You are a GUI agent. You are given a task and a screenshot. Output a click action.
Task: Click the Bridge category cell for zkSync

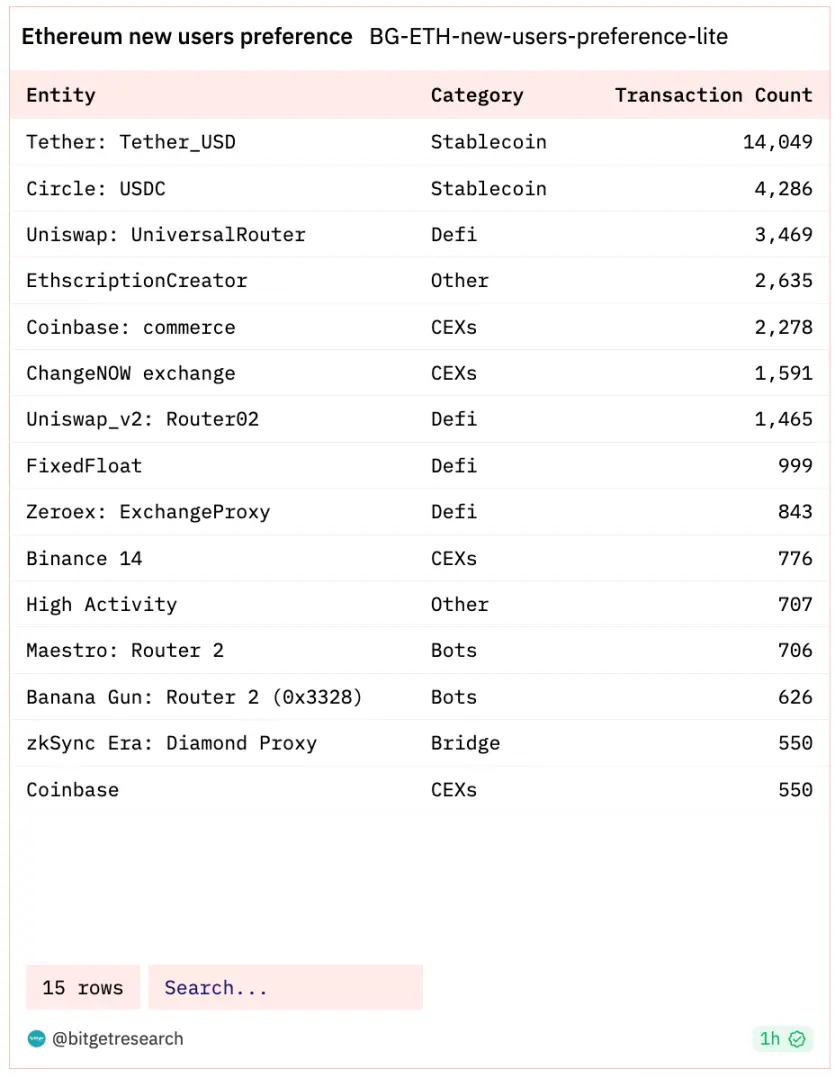(465, 743)
